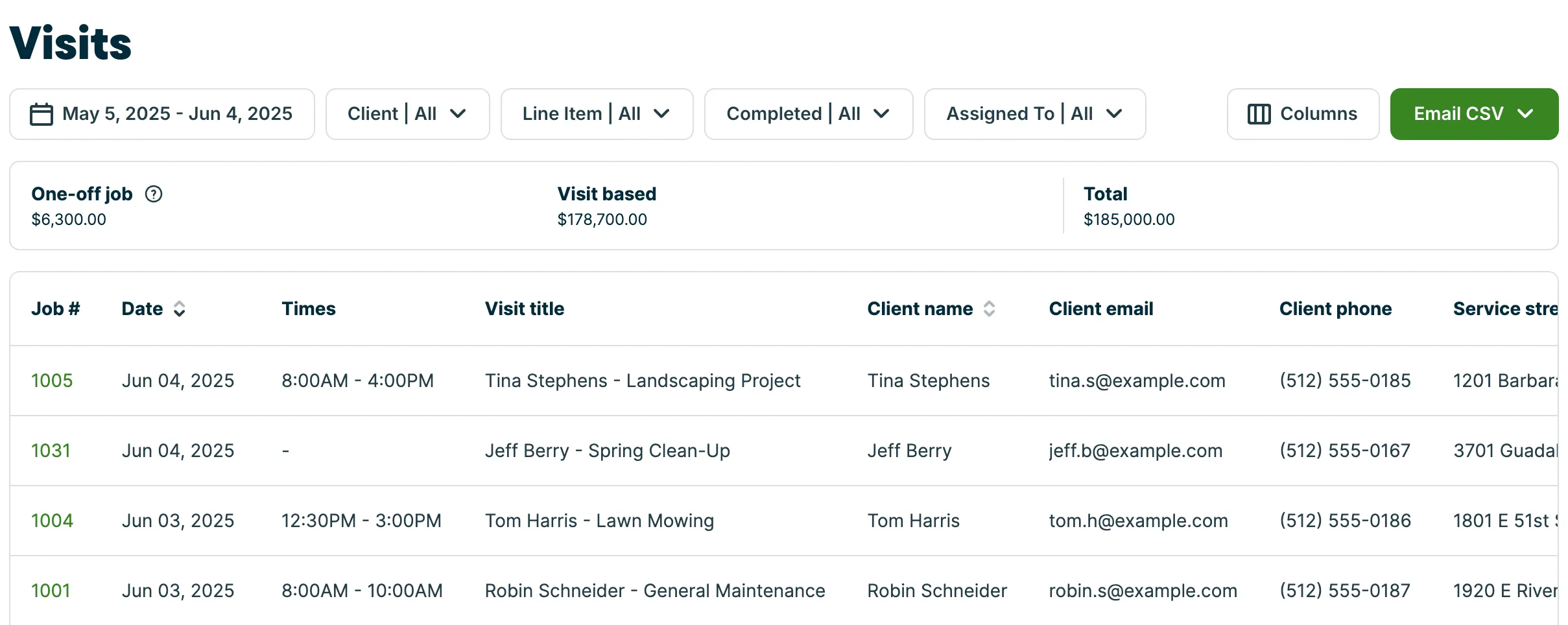Open job number 1005
Image resolution: width=1568 pixels, height=625 pixels.
click(52, 381)
